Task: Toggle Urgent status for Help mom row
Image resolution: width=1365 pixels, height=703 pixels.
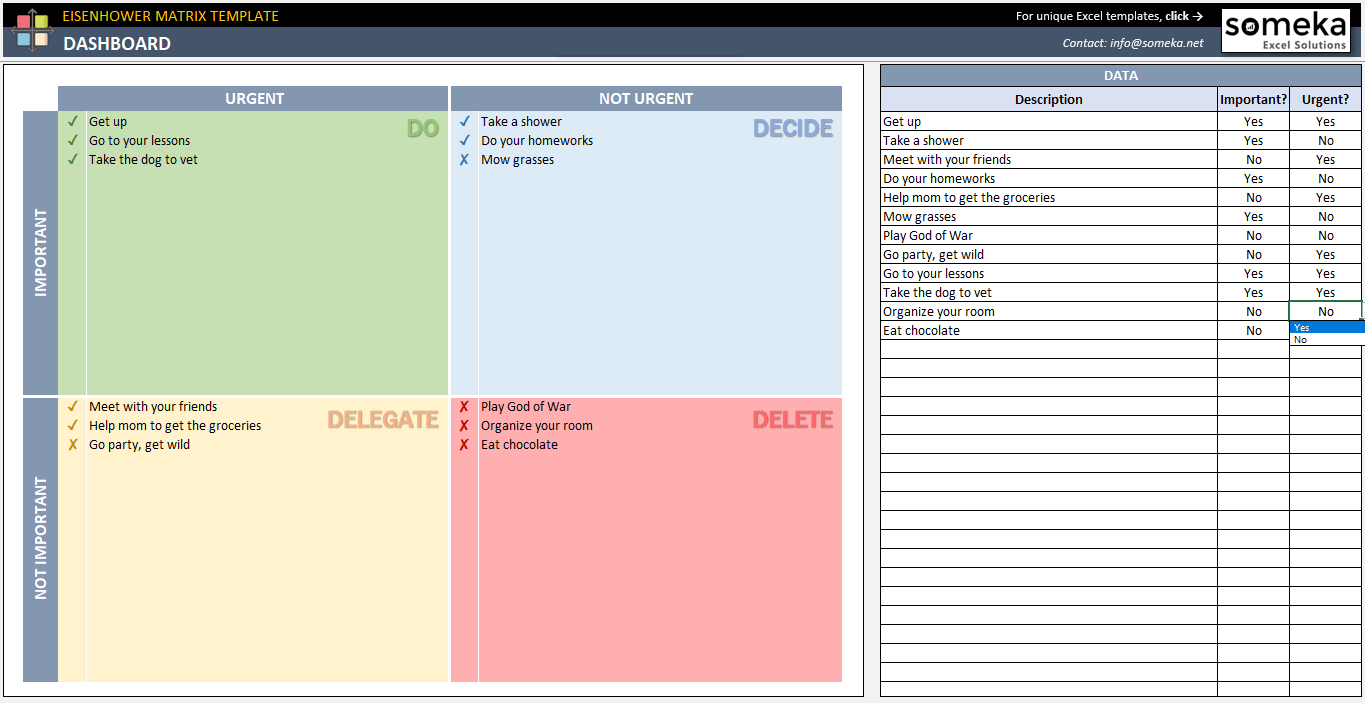Action: point(1325,197)
